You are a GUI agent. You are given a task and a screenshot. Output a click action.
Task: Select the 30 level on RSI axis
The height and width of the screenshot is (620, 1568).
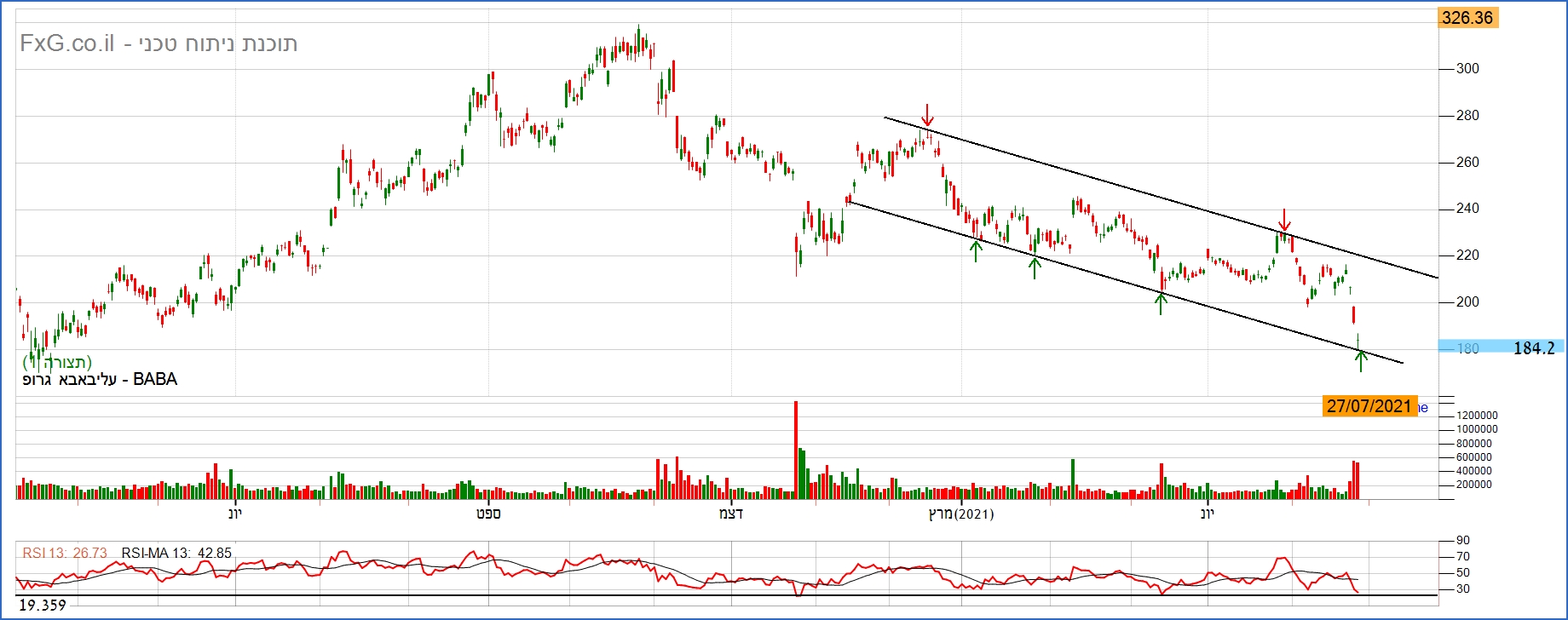[x=1462, y=589]
